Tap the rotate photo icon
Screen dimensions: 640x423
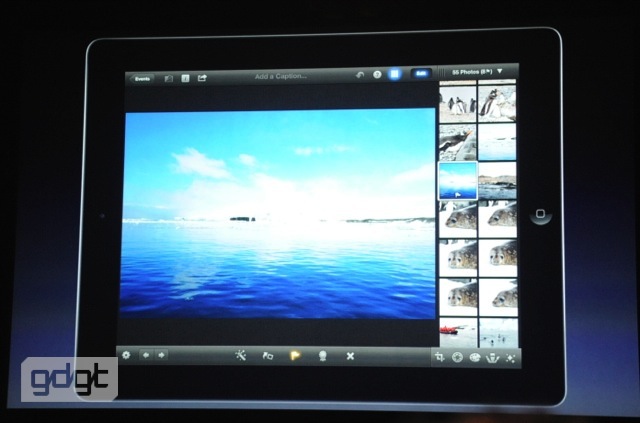(x=268, y=355)
